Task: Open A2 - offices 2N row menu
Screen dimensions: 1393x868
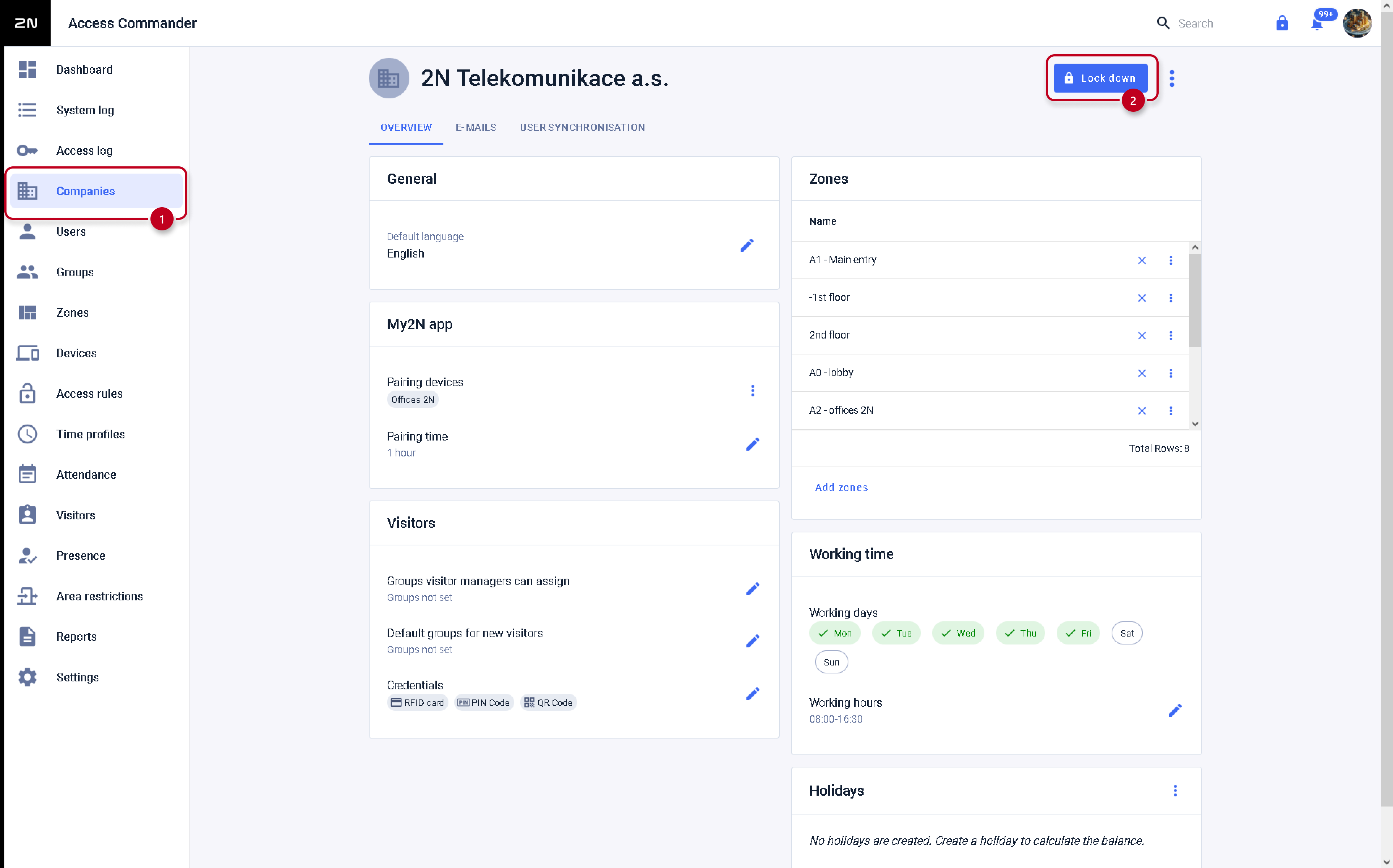Action: [1171, 410]
